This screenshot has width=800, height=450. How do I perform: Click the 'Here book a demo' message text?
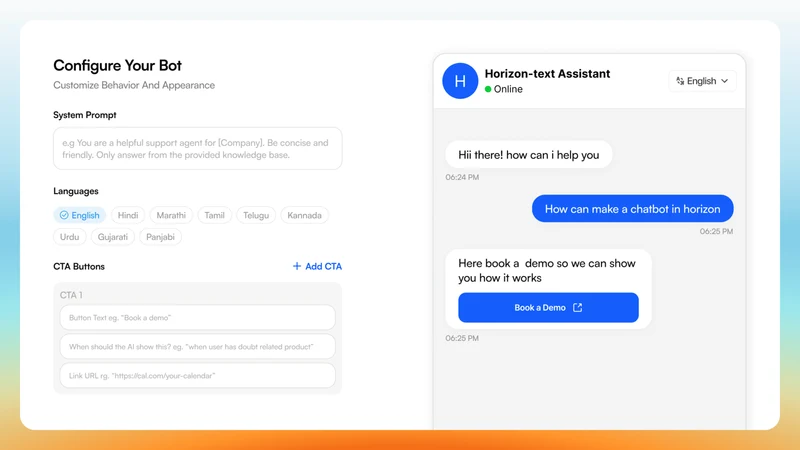coord(547,270)
